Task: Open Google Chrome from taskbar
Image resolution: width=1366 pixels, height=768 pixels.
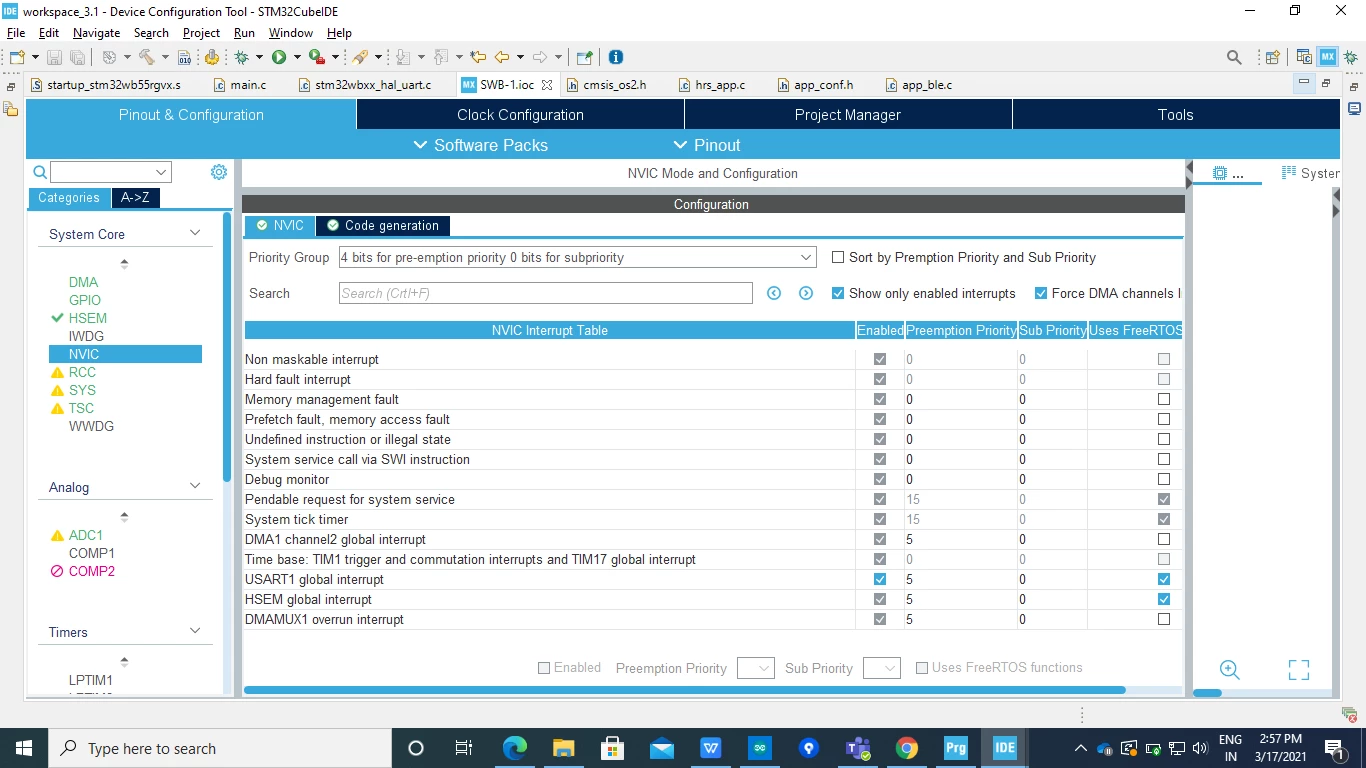Action: tap(906, 748)
